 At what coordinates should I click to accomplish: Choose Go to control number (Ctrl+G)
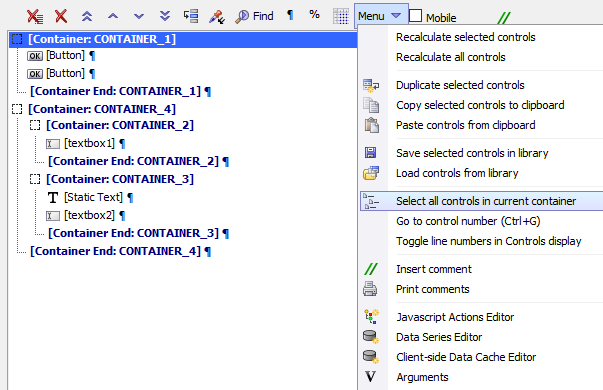[468, 221]
